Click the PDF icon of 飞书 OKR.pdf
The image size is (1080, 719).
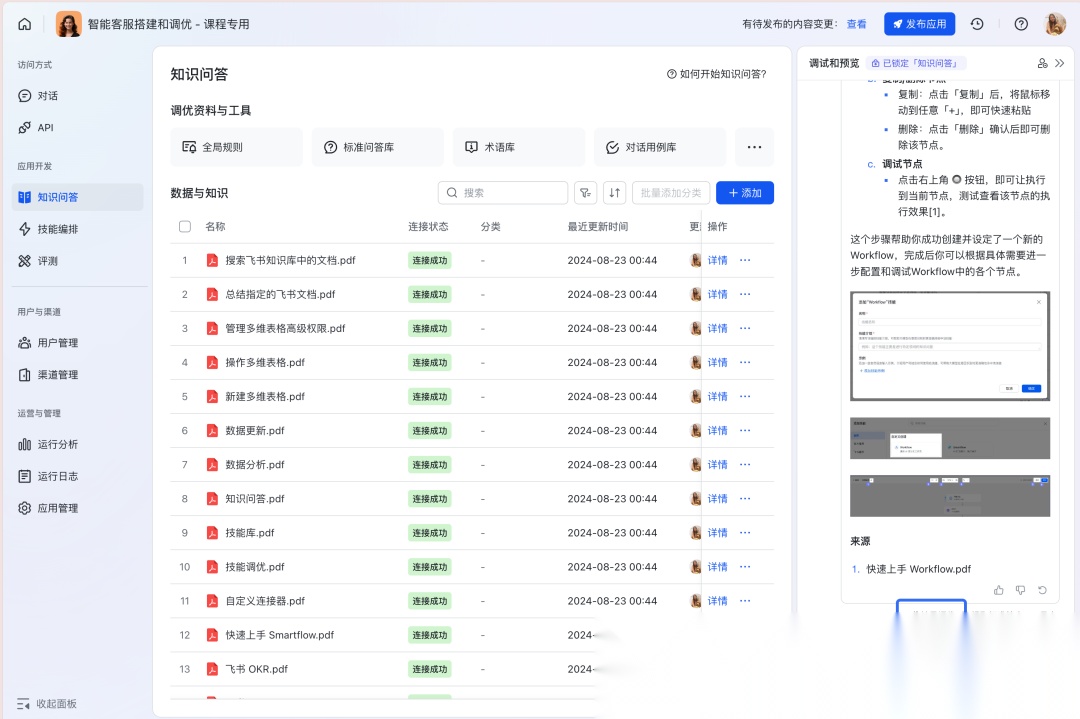pyautogui.click(x=212, y=669)
